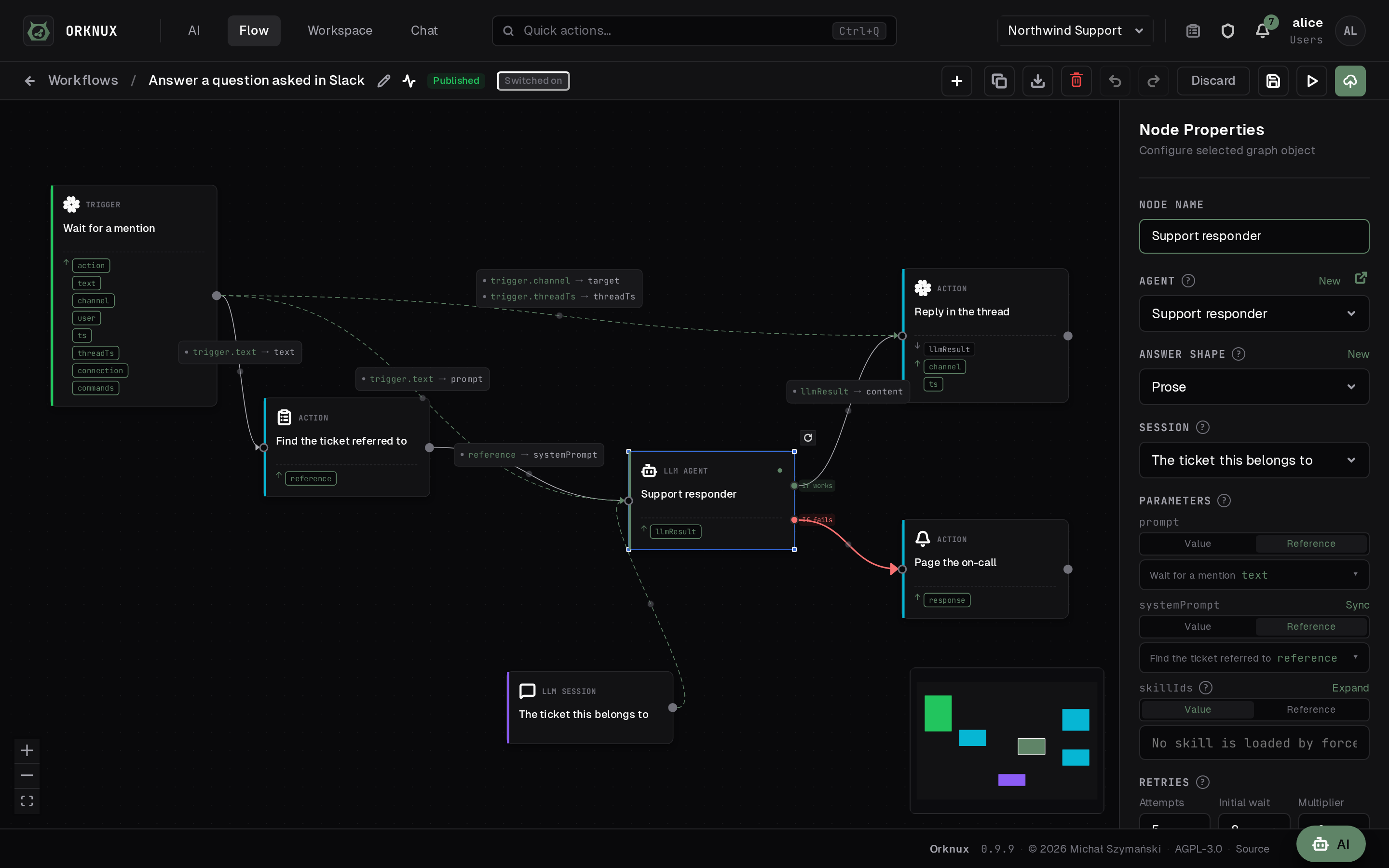
Task: Download the workflow via export icon
Action: [1038, 81]
